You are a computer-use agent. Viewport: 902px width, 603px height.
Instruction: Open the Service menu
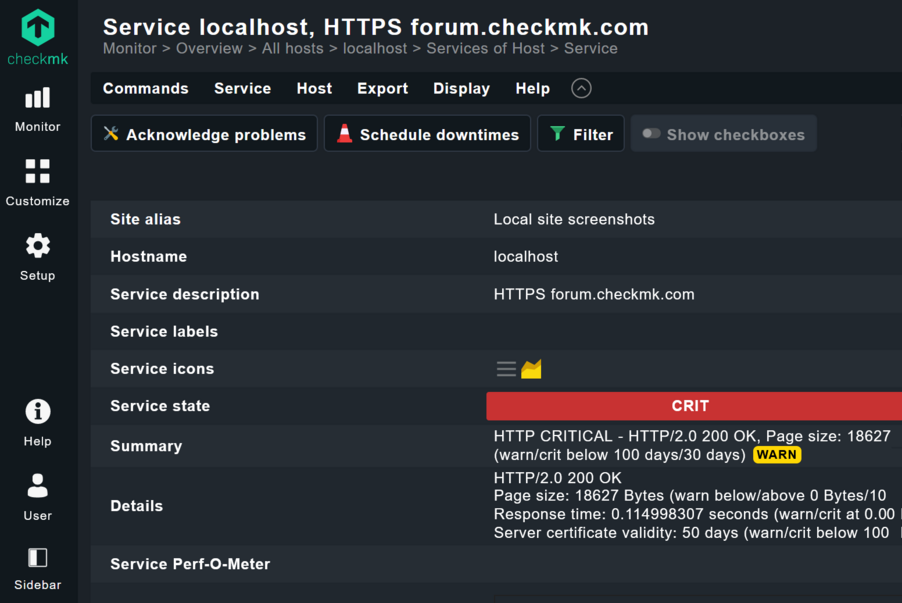242,88
